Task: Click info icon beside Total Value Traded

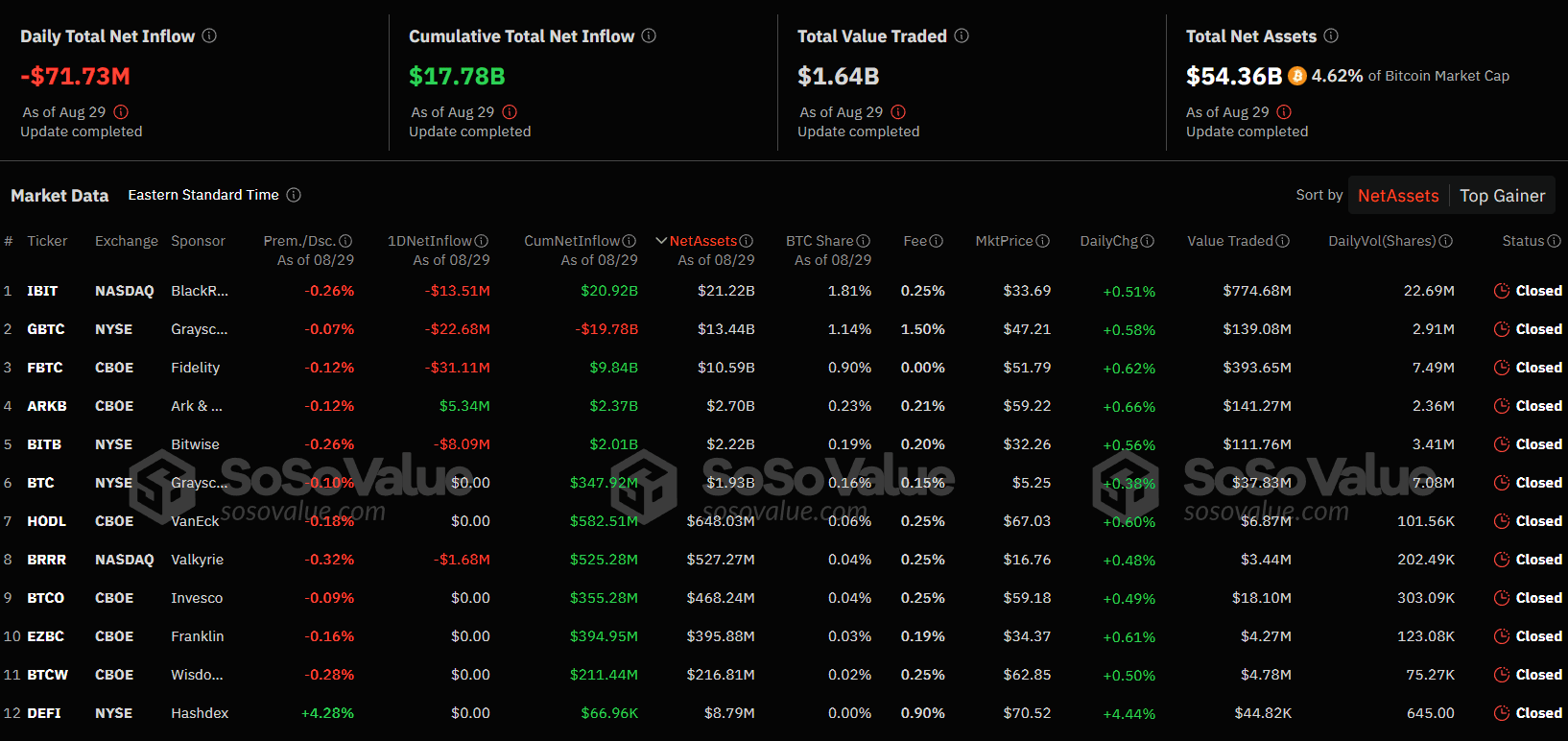Action: (x=962, y=36)
